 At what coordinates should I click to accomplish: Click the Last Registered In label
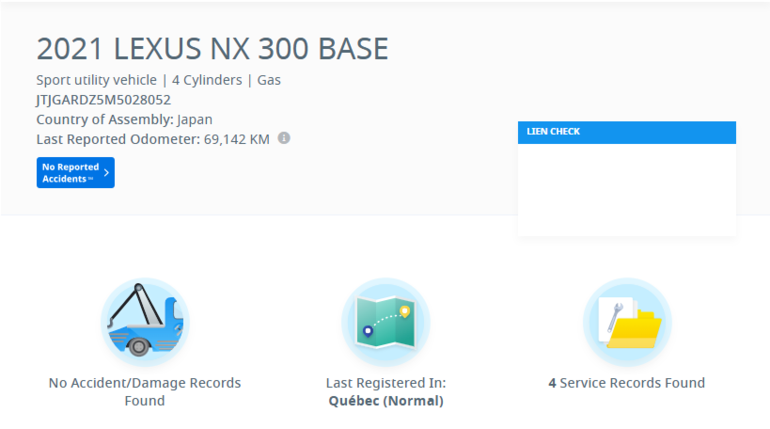tap(385, 383)
